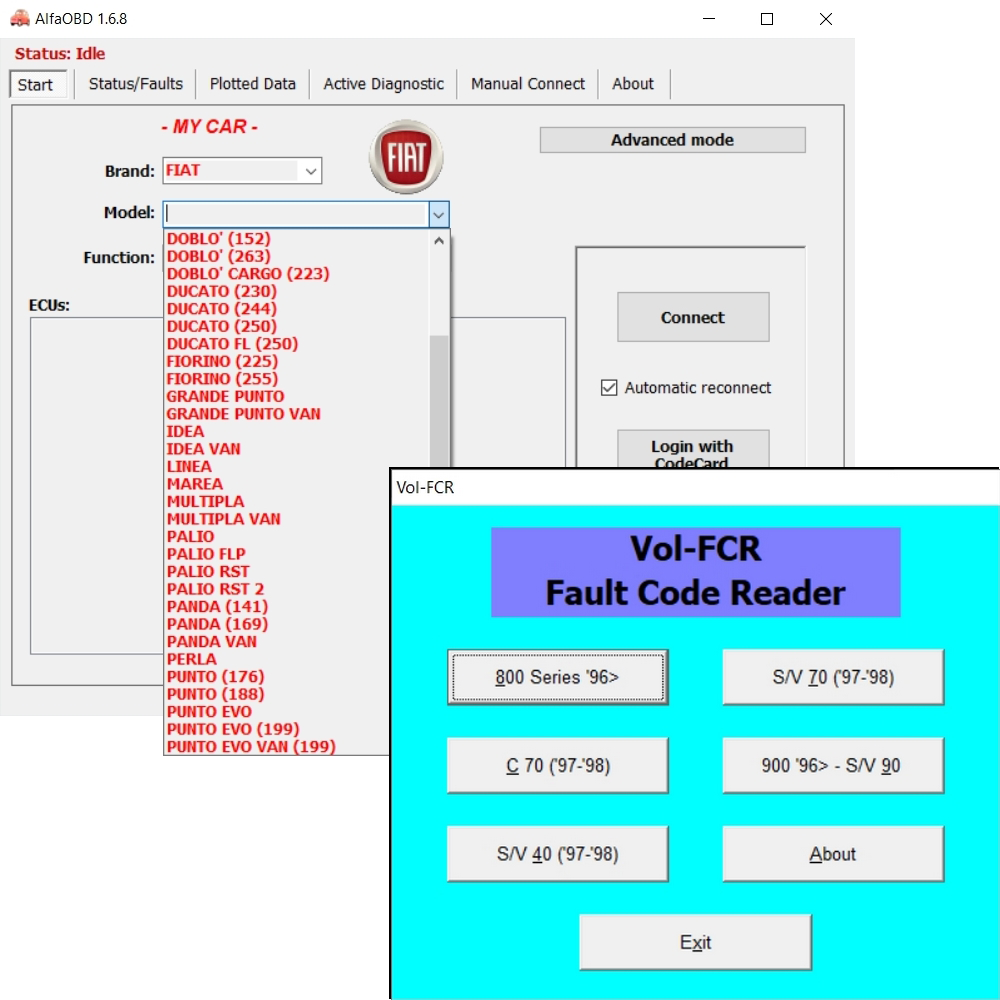Maximize the AlfaOBD window
This screenshot has height=1000, width=1000.
(767, 19)
